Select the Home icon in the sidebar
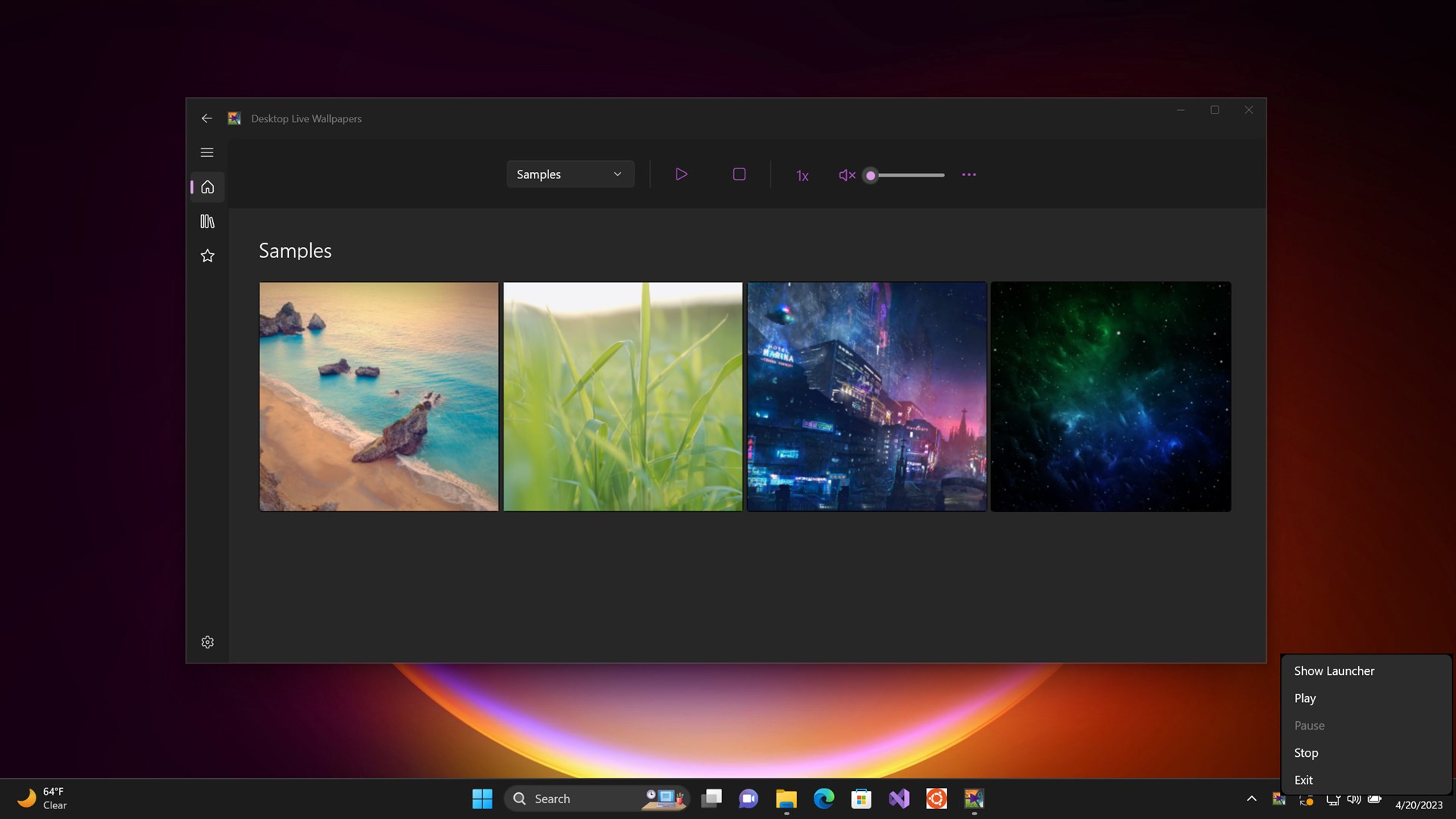The height and width of the screenshot is (819, 1456). coord(207,187)
